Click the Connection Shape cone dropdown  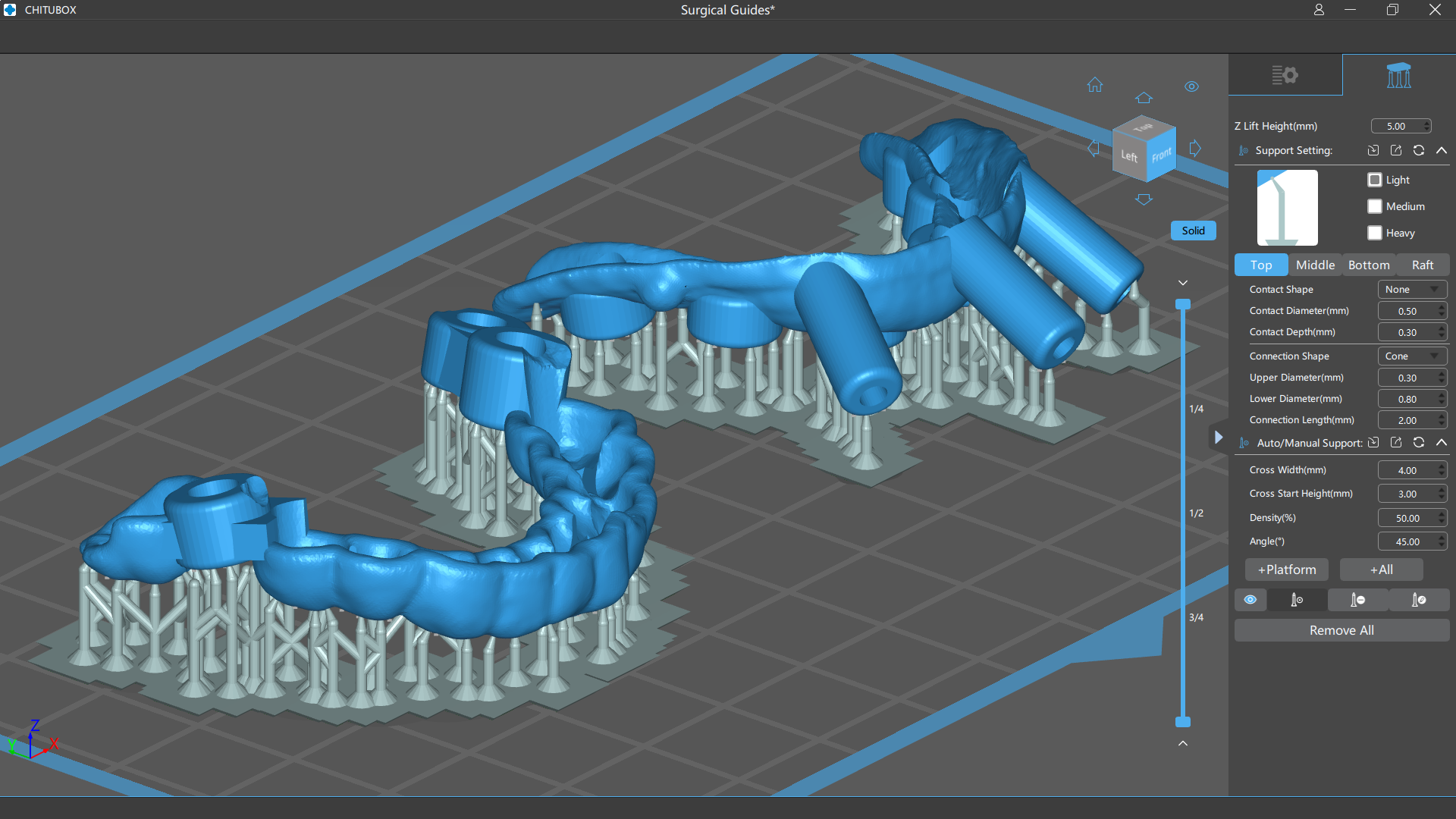1408,356
